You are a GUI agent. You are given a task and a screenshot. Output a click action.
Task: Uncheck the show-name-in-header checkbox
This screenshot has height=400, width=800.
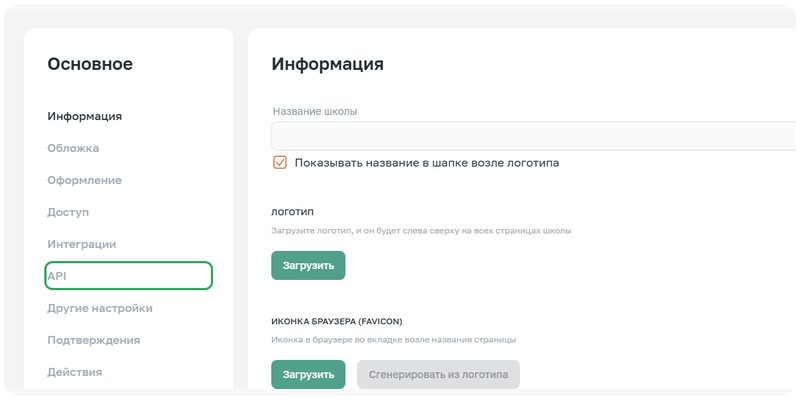click(x=280, y=162)
